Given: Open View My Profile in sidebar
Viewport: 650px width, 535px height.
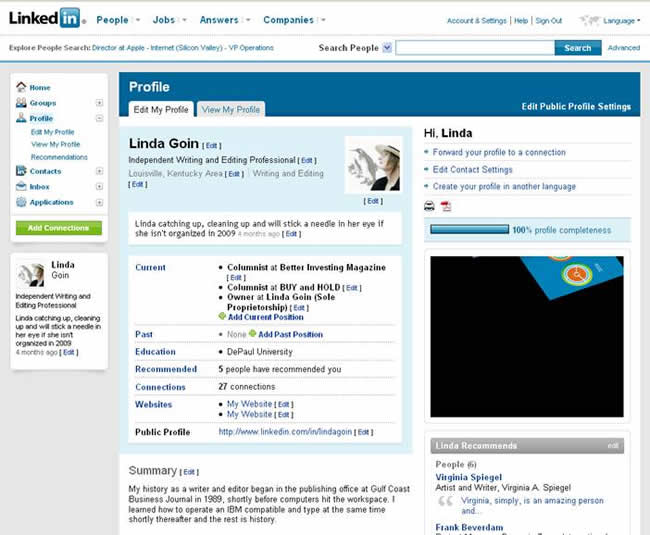Looking at the screenshot, I should pyautogui.click(x=56, y=144).
